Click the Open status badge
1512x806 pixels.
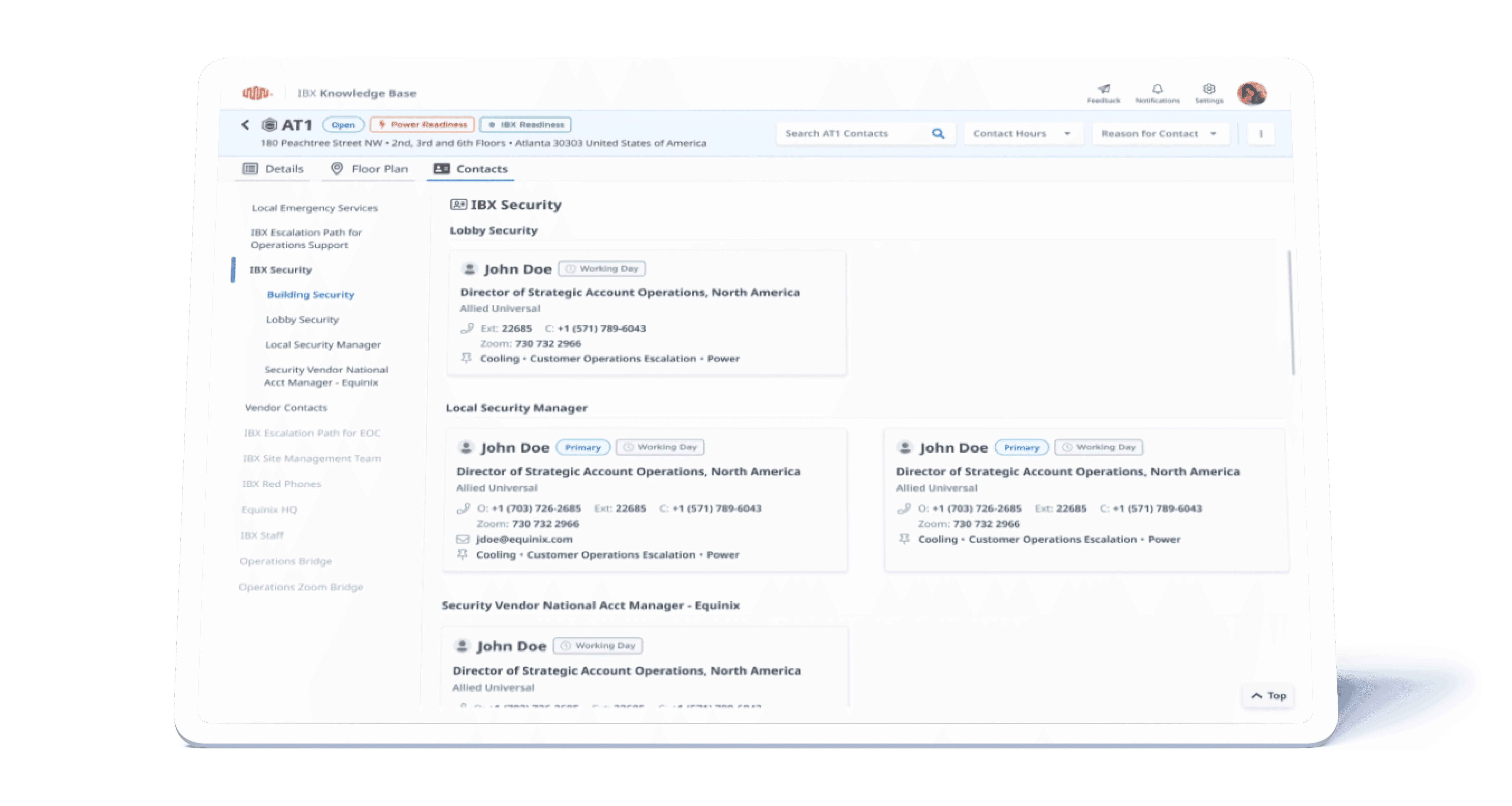[x=343, y=125]
